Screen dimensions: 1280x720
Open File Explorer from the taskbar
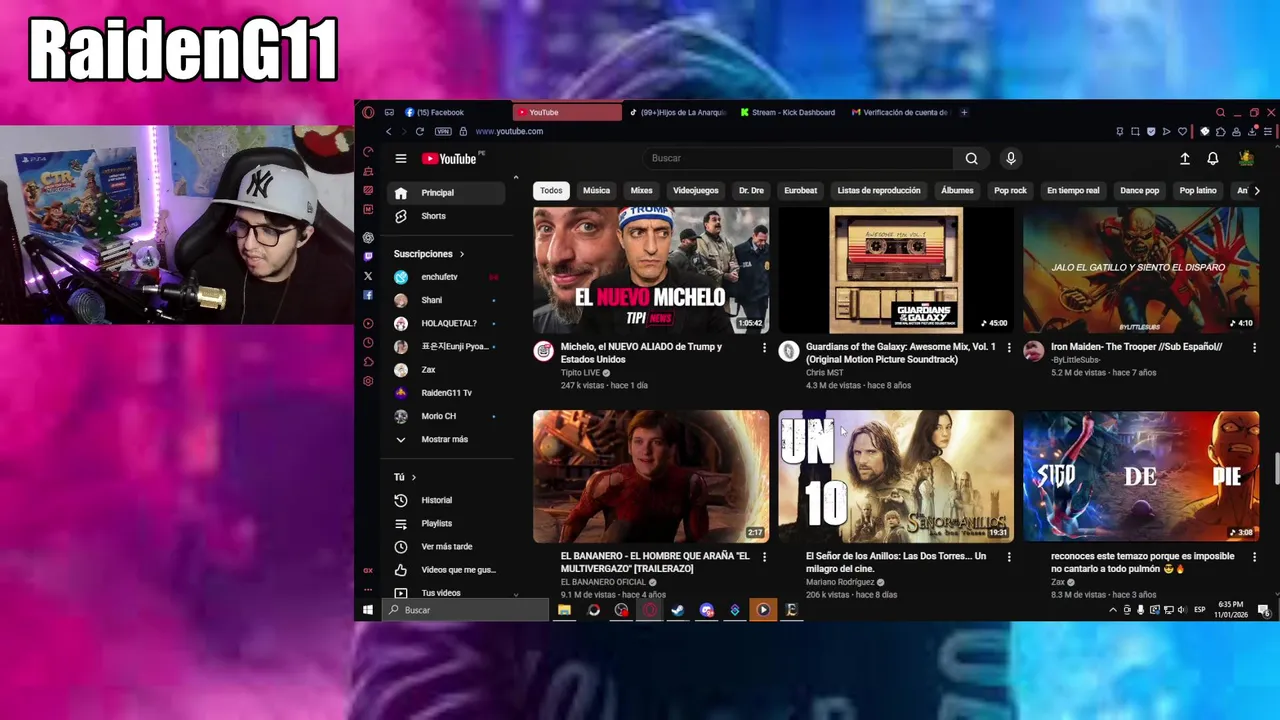tap(565, 610)
